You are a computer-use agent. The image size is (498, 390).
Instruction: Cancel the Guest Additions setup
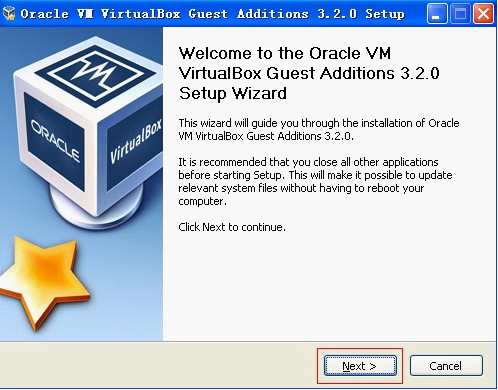pos(446,366)
